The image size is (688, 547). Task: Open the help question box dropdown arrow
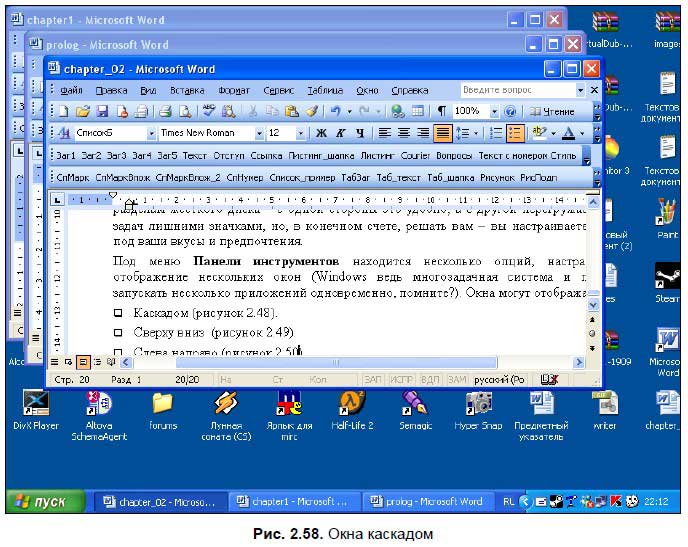[x=580, y=90]
